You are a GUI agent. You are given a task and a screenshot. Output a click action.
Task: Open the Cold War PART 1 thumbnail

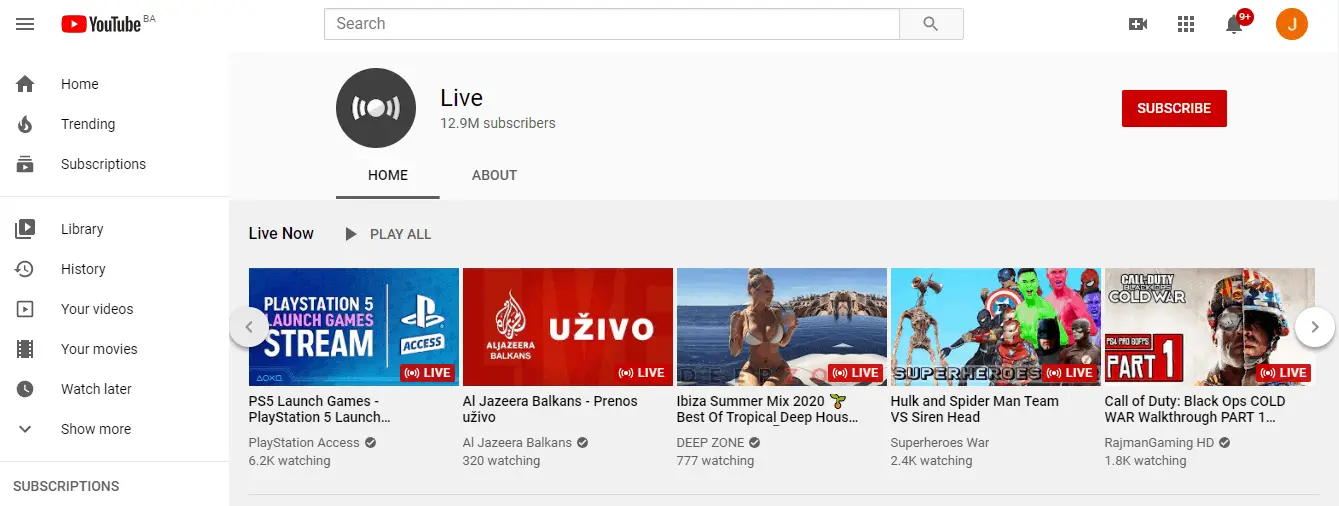click(x=1210, y=327)
